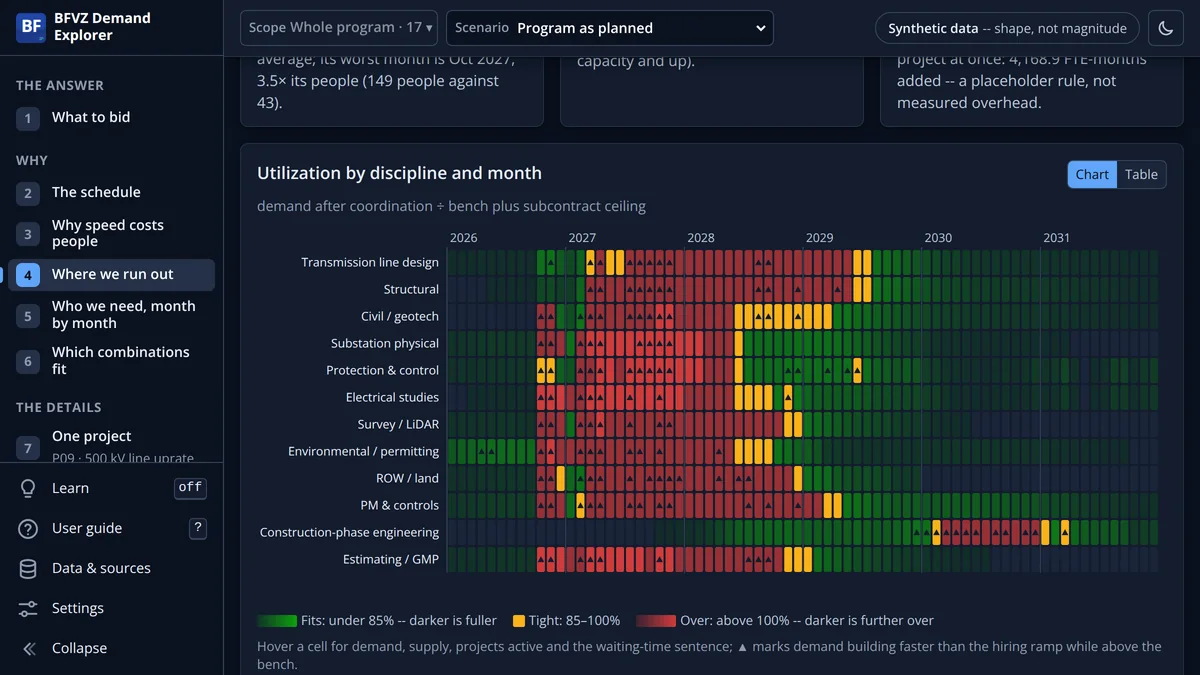Collapse the sidebar

(112, 648)
